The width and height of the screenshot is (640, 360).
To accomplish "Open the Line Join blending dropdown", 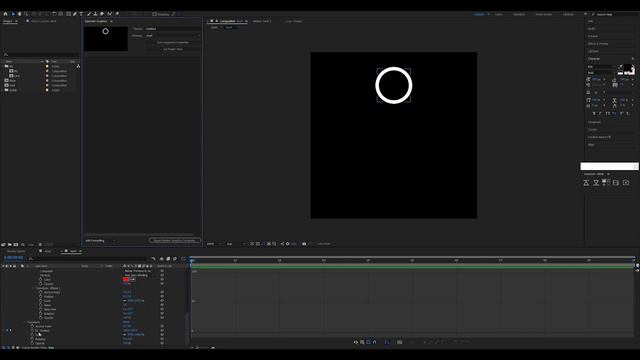I will point(137,275).
